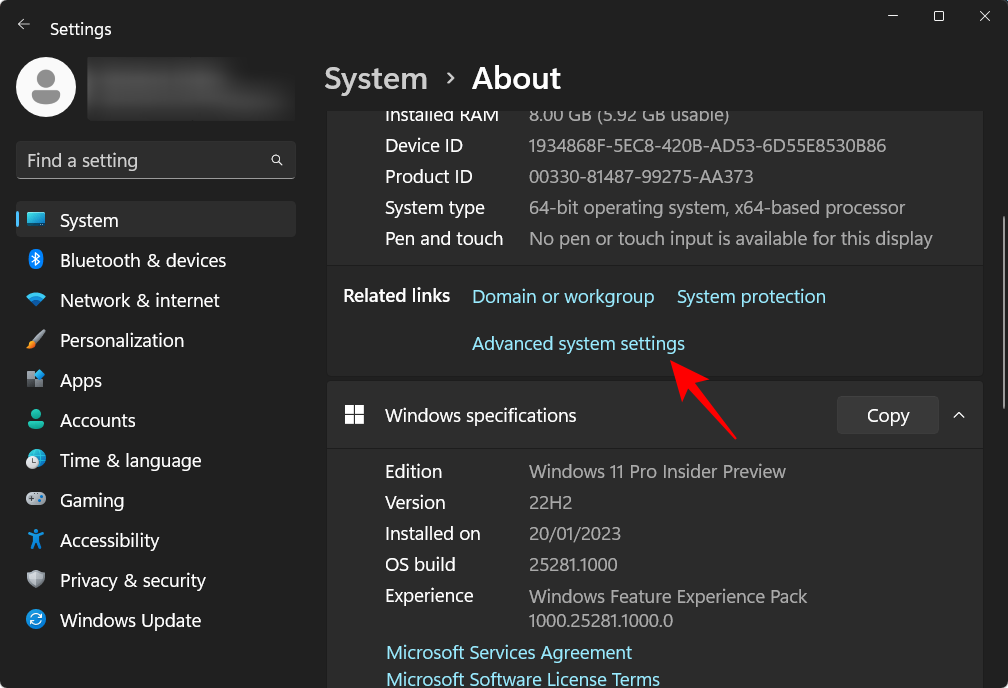Click the user profile avatar
This screenshot has width=1008, height=688.
coord(45,87)
